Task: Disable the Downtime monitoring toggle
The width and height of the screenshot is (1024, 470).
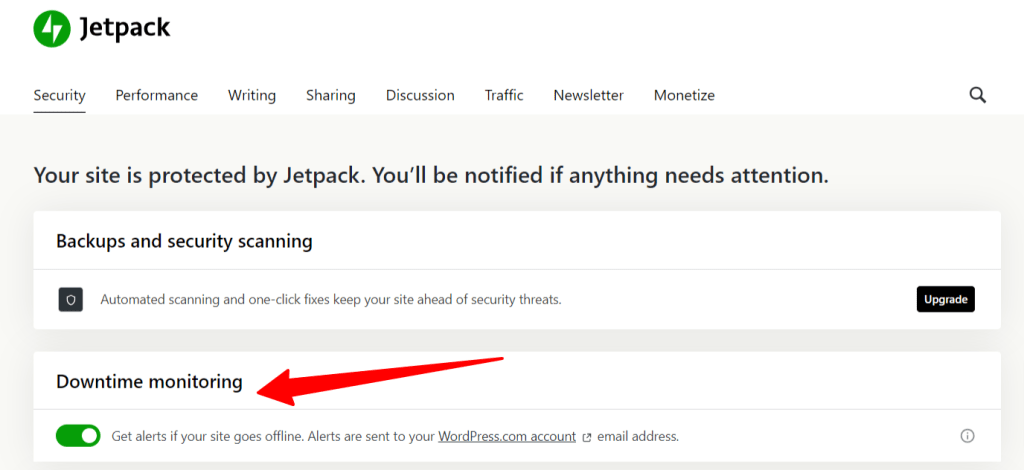Action: point(78,435)
